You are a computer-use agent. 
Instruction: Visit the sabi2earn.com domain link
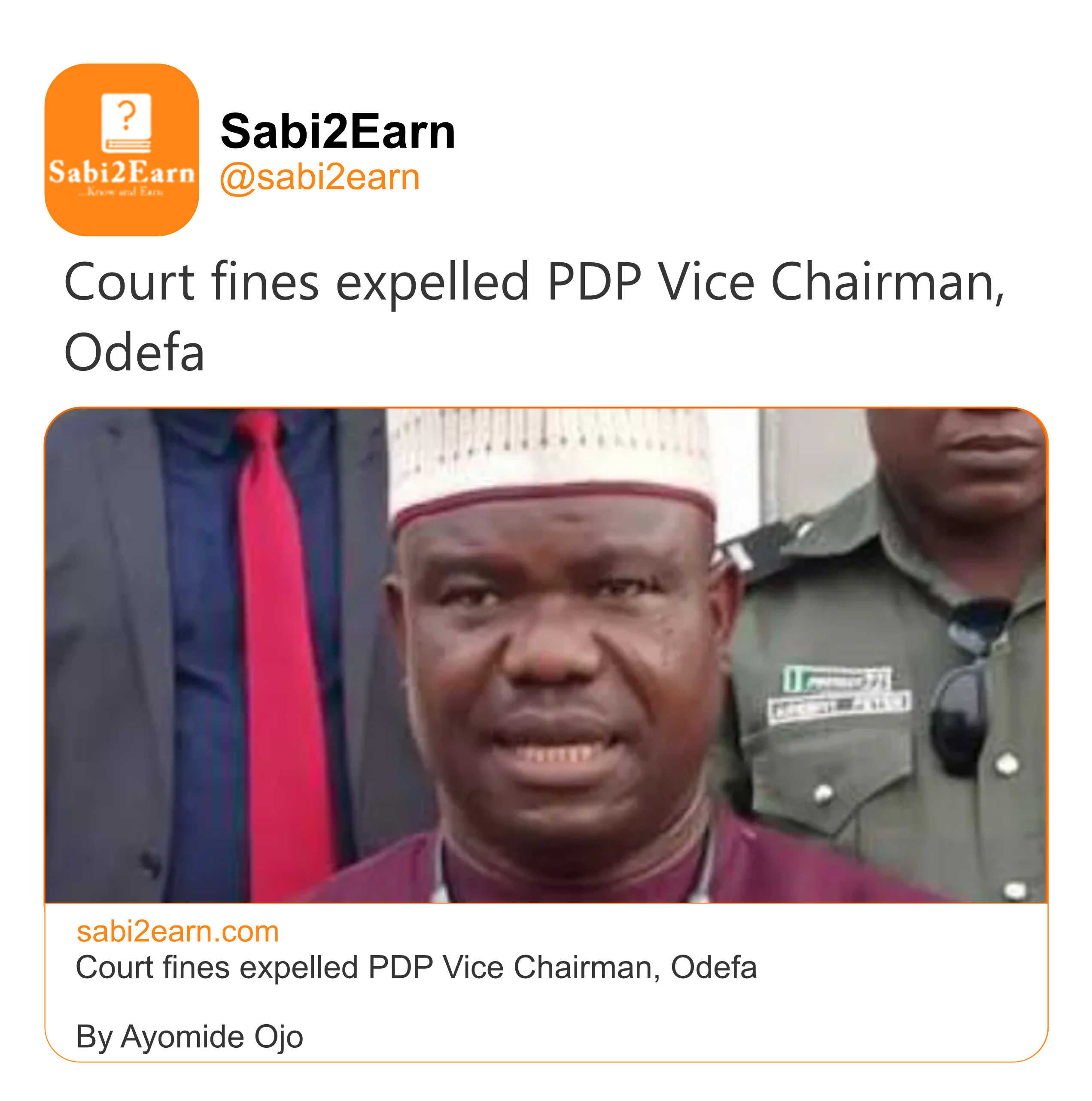(x=177, y=931)
